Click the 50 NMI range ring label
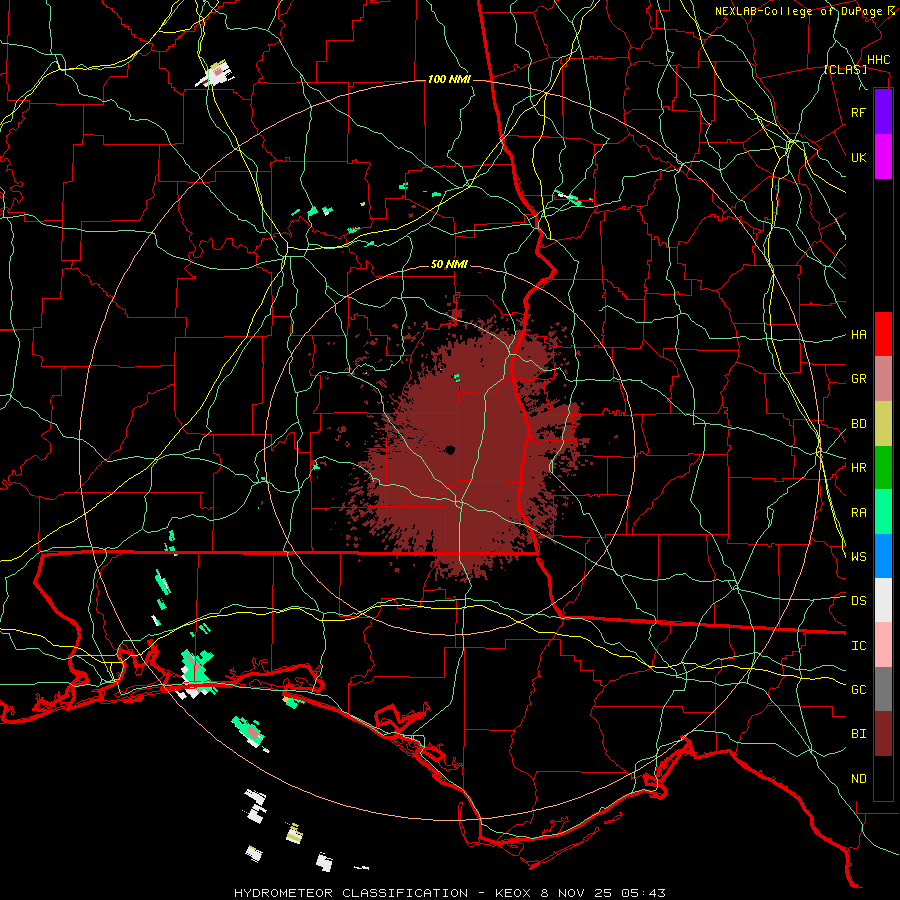This screenshot has width=900, height=900. pyautogui.click(x=449, y=264)
